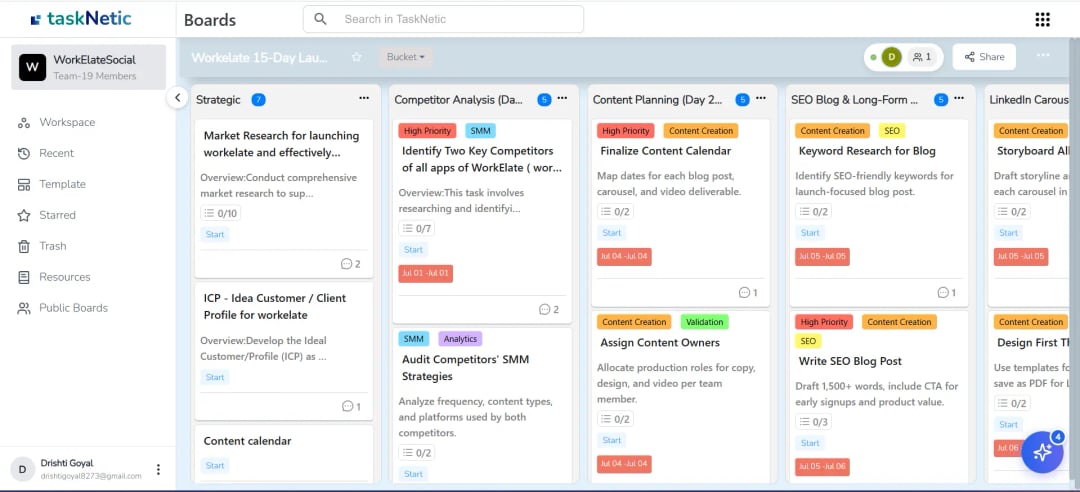The image size is (1080, 492).
Task: Open comments on Finalize Content Calendar card
Action: 748,293
